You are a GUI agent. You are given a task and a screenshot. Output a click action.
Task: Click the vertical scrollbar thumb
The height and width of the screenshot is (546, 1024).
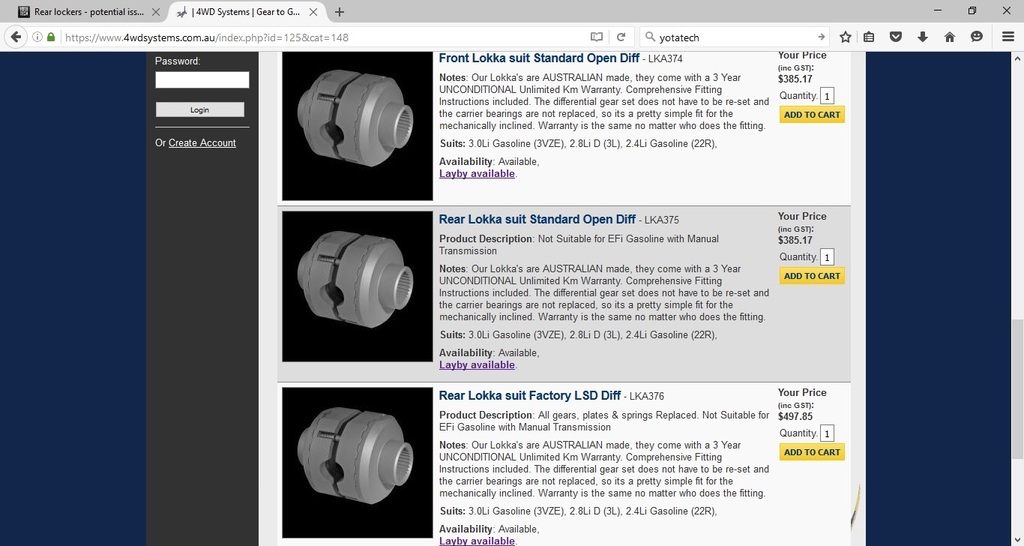[x=1017, y=389]
